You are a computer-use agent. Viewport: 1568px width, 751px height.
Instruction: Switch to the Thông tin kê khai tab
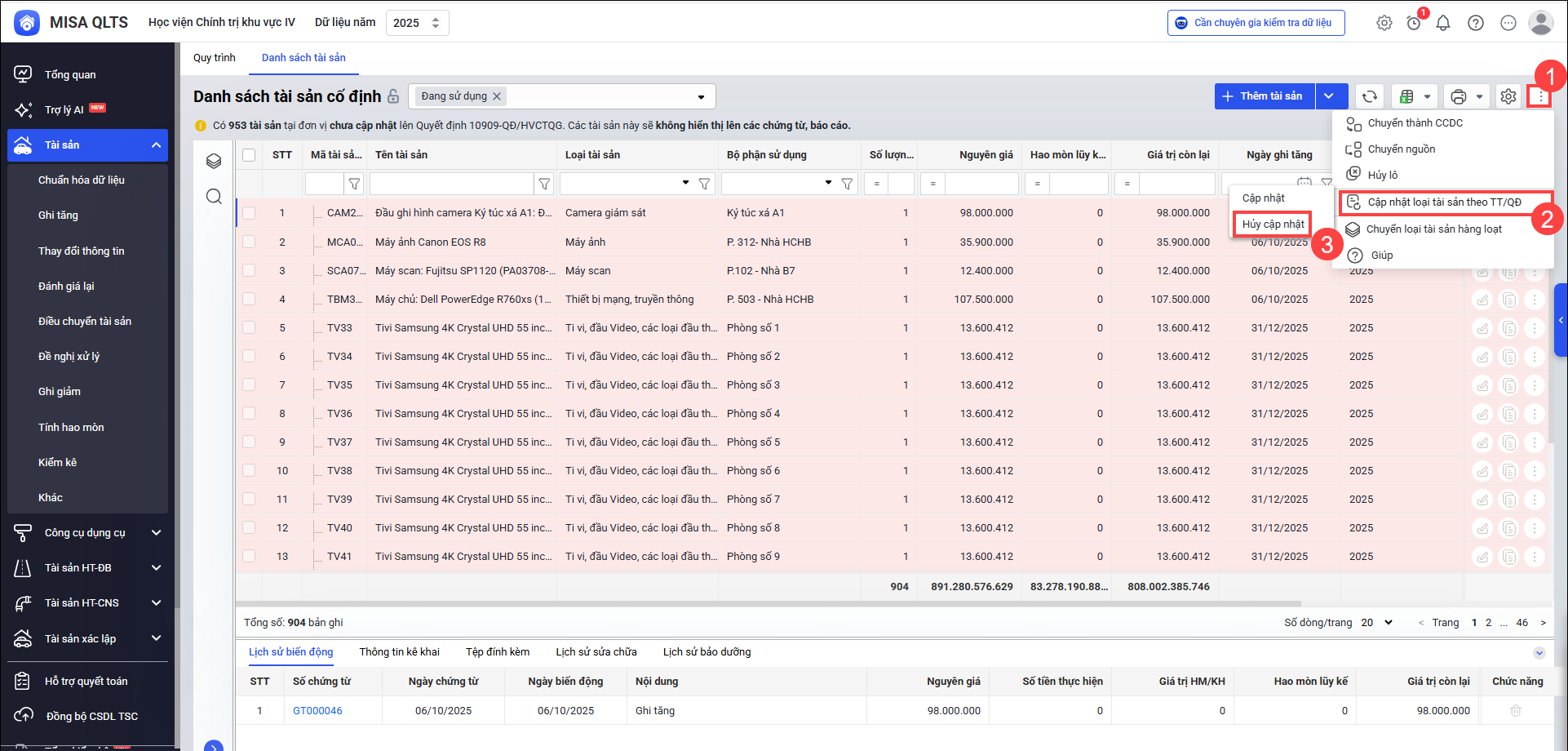coord(399,652)
